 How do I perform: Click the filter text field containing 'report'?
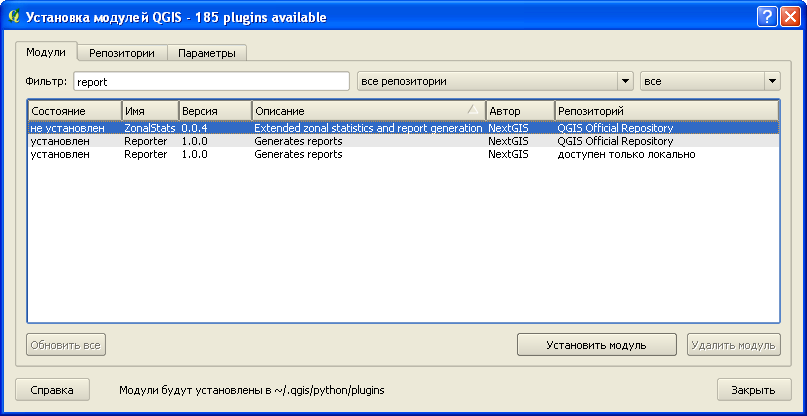(210, 81)
